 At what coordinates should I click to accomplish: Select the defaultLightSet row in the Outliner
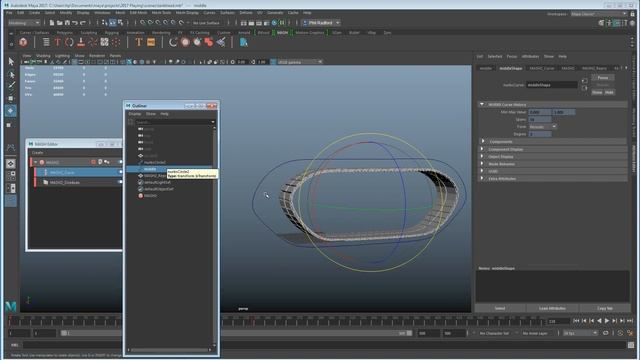(158, 182)
